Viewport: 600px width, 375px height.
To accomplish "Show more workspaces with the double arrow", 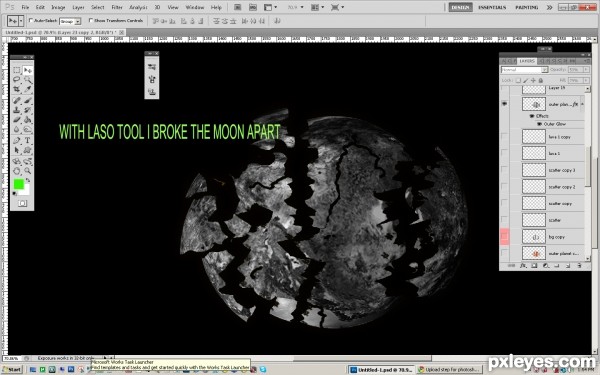I will [549, 7].
